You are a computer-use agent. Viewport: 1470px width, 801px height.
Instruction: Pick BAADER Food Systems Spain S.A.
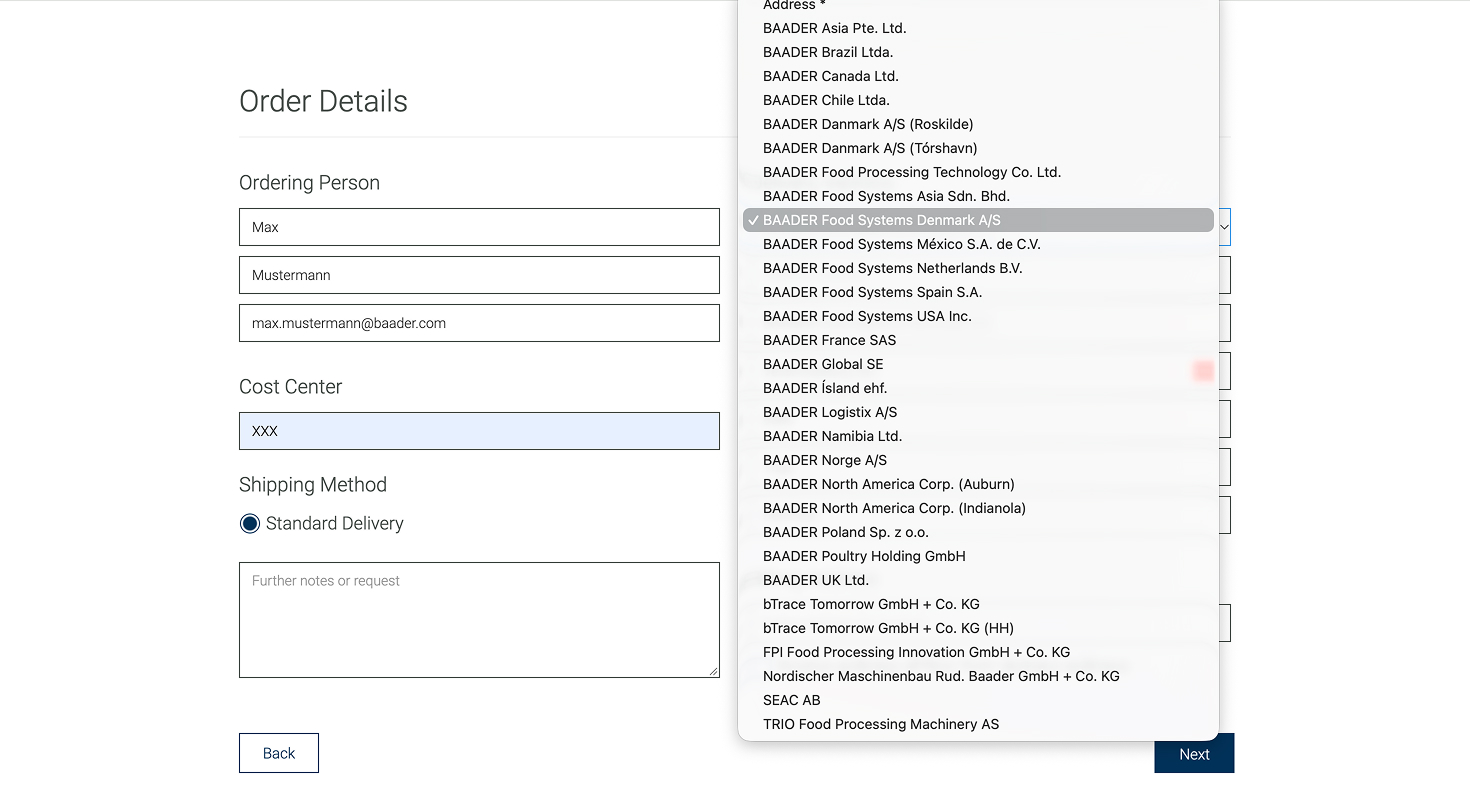click(x=978, y=292)
